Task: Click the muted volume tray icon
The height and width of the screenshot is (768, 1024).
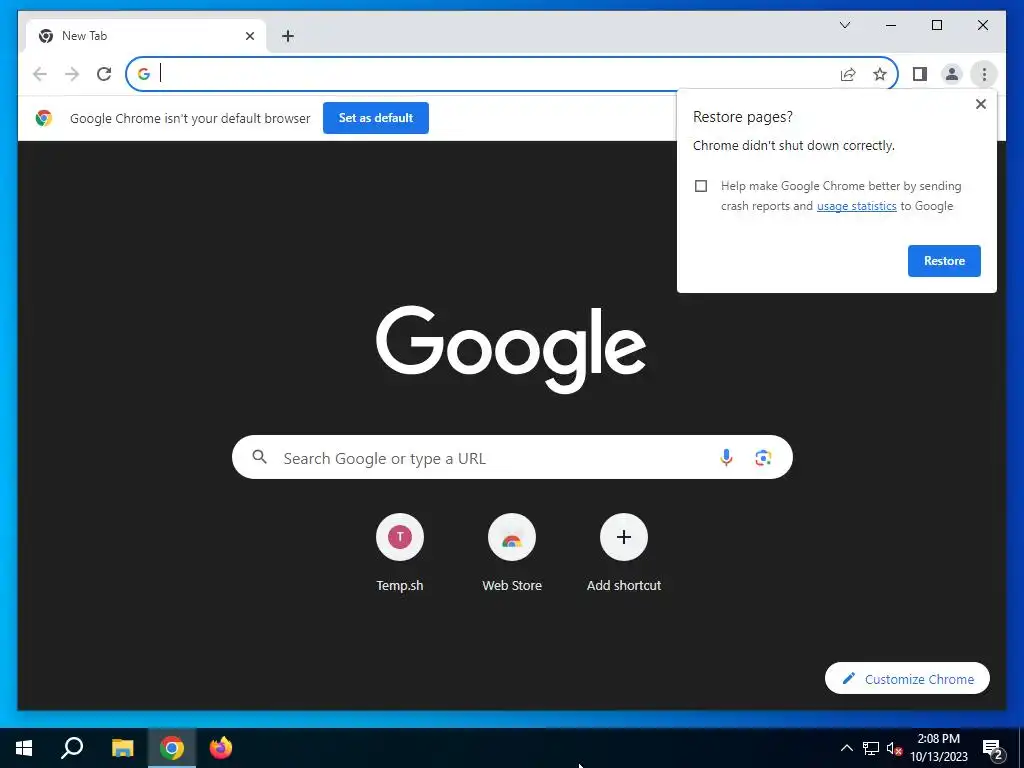Action: coord(894,748)
